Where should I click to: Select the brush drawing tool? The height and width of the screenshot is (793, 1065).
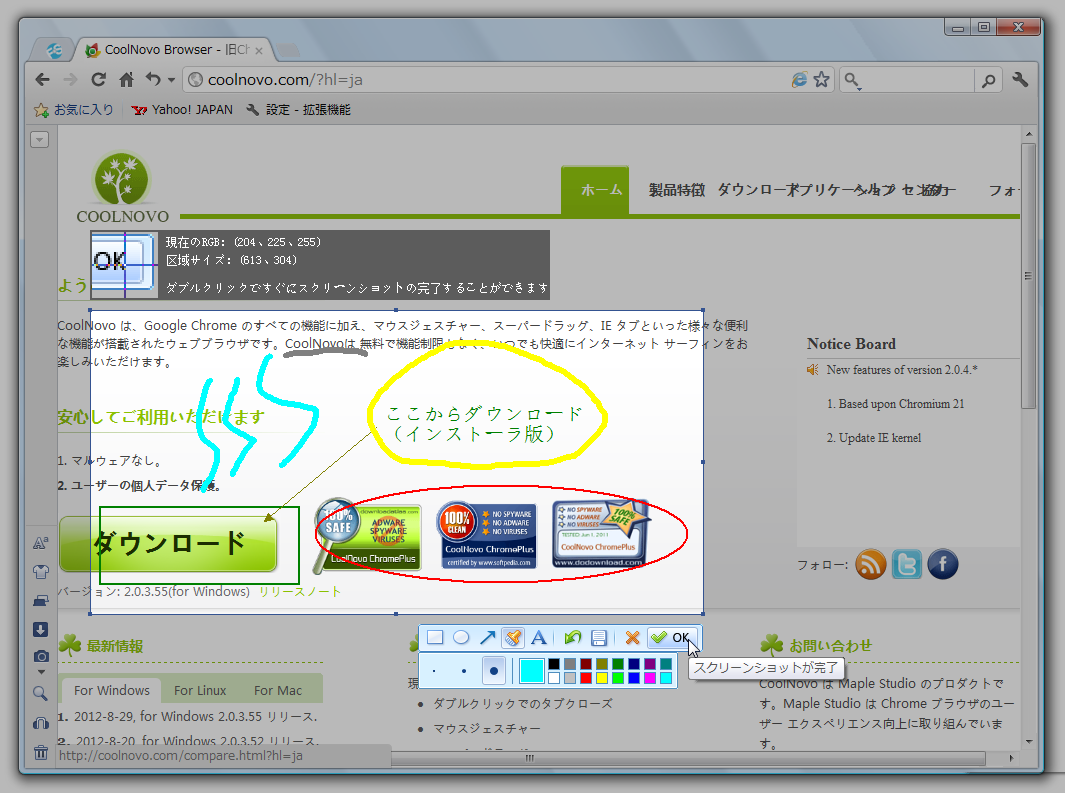tap(513, 638)
